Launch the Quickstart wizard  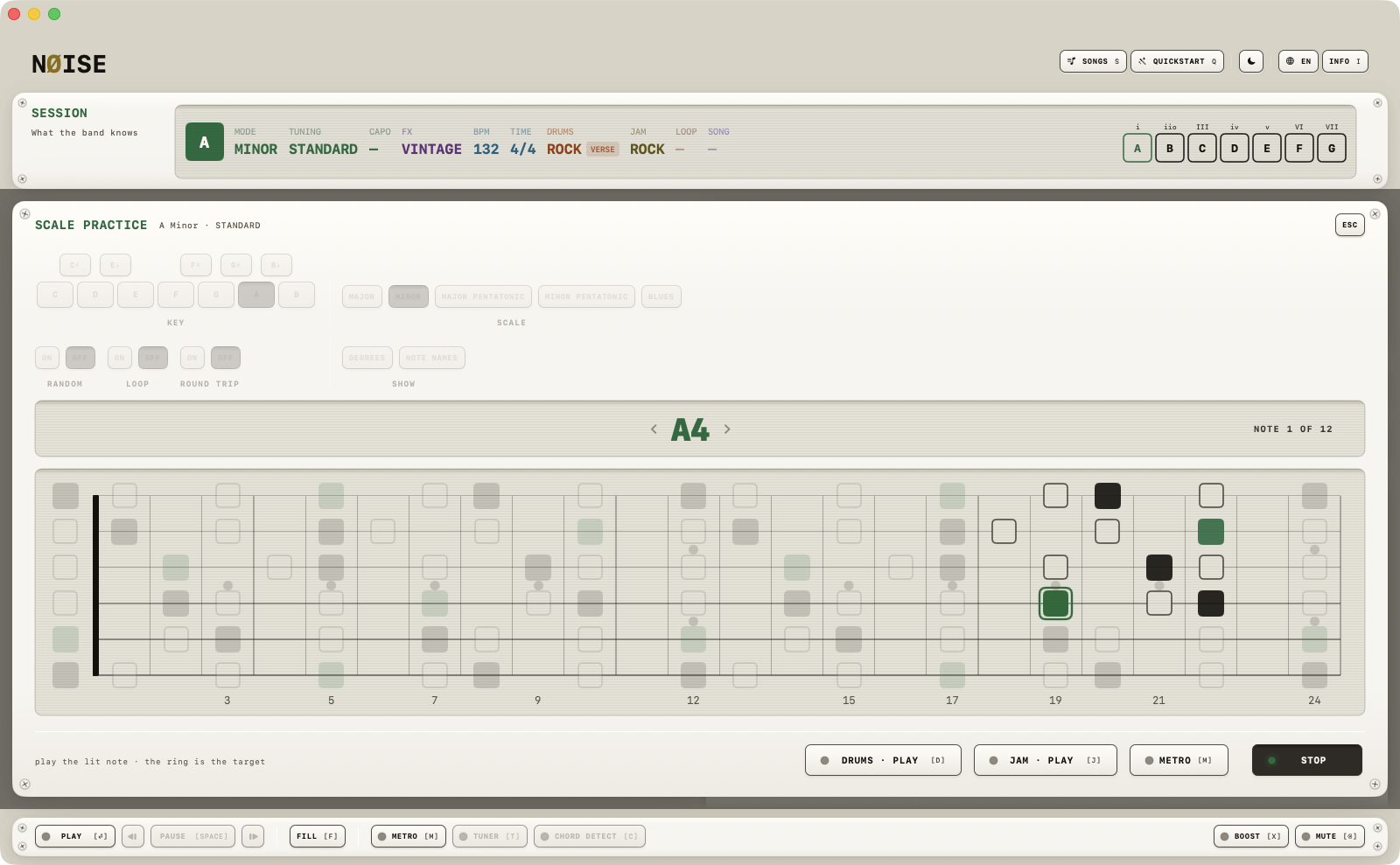click(x=1177, y=61)
